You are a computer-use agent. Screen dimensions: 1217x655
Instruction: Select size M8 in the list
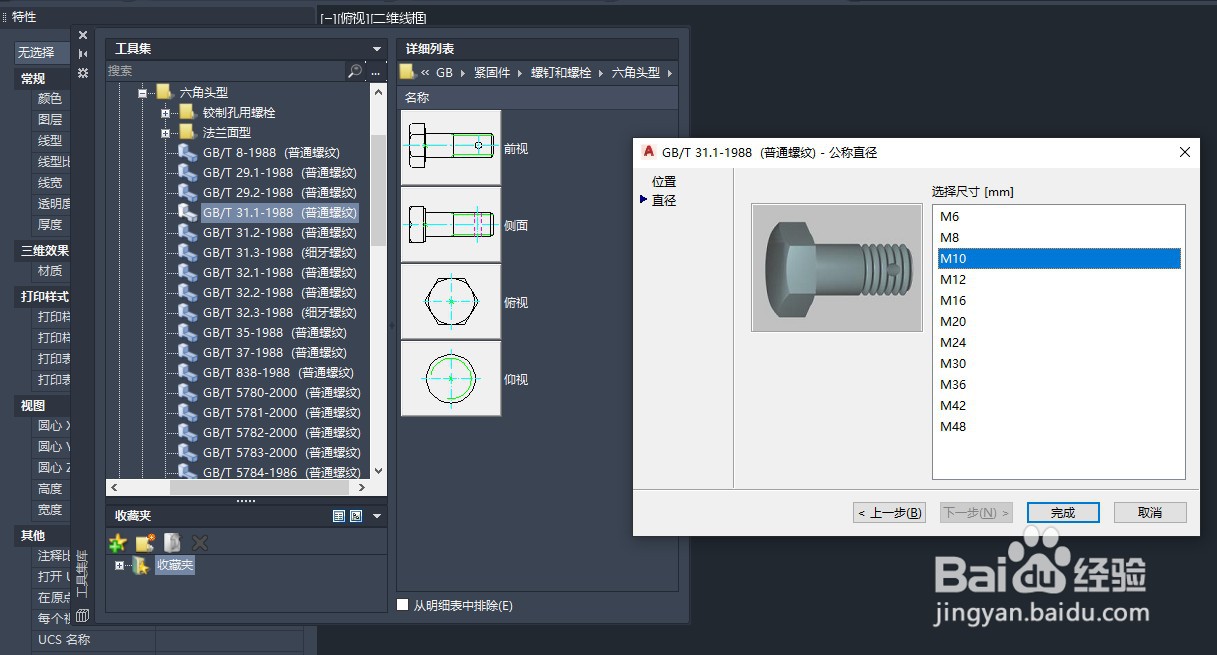click(x=1059, y=237)
